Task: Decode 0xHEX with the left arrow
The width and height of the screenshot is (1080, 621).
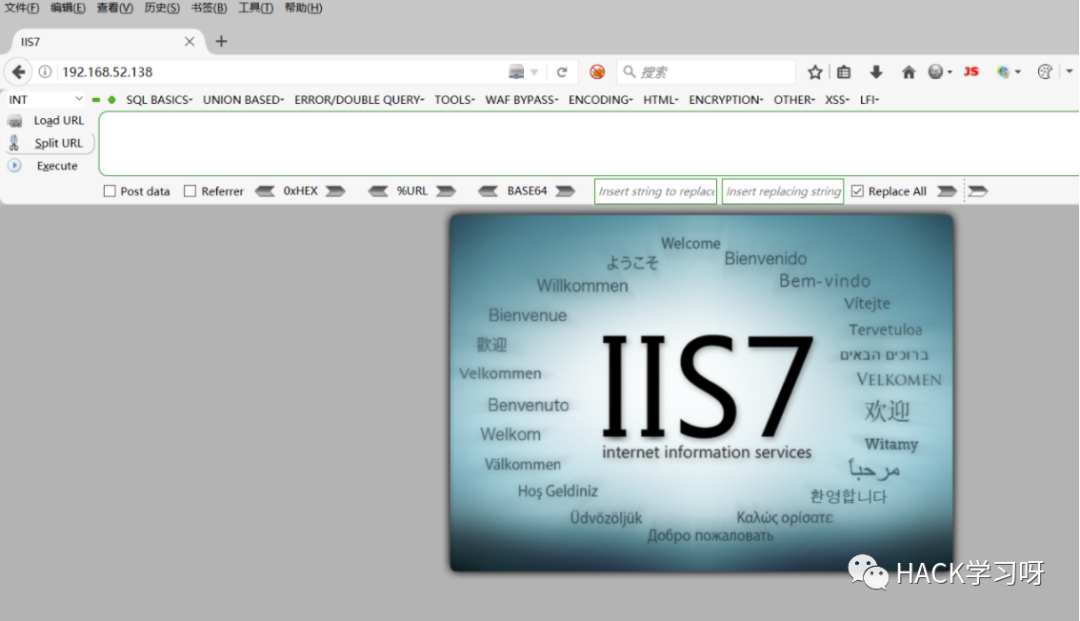Action: click(265, 191)
